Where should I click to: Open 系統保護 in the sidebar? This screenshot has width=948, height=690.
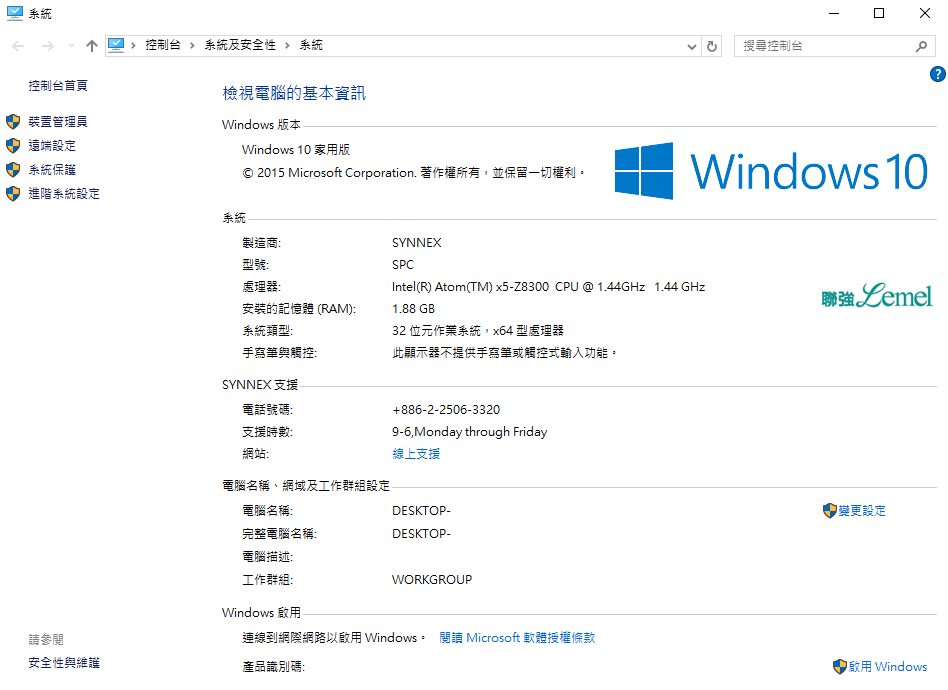click(x=52, y=170)
